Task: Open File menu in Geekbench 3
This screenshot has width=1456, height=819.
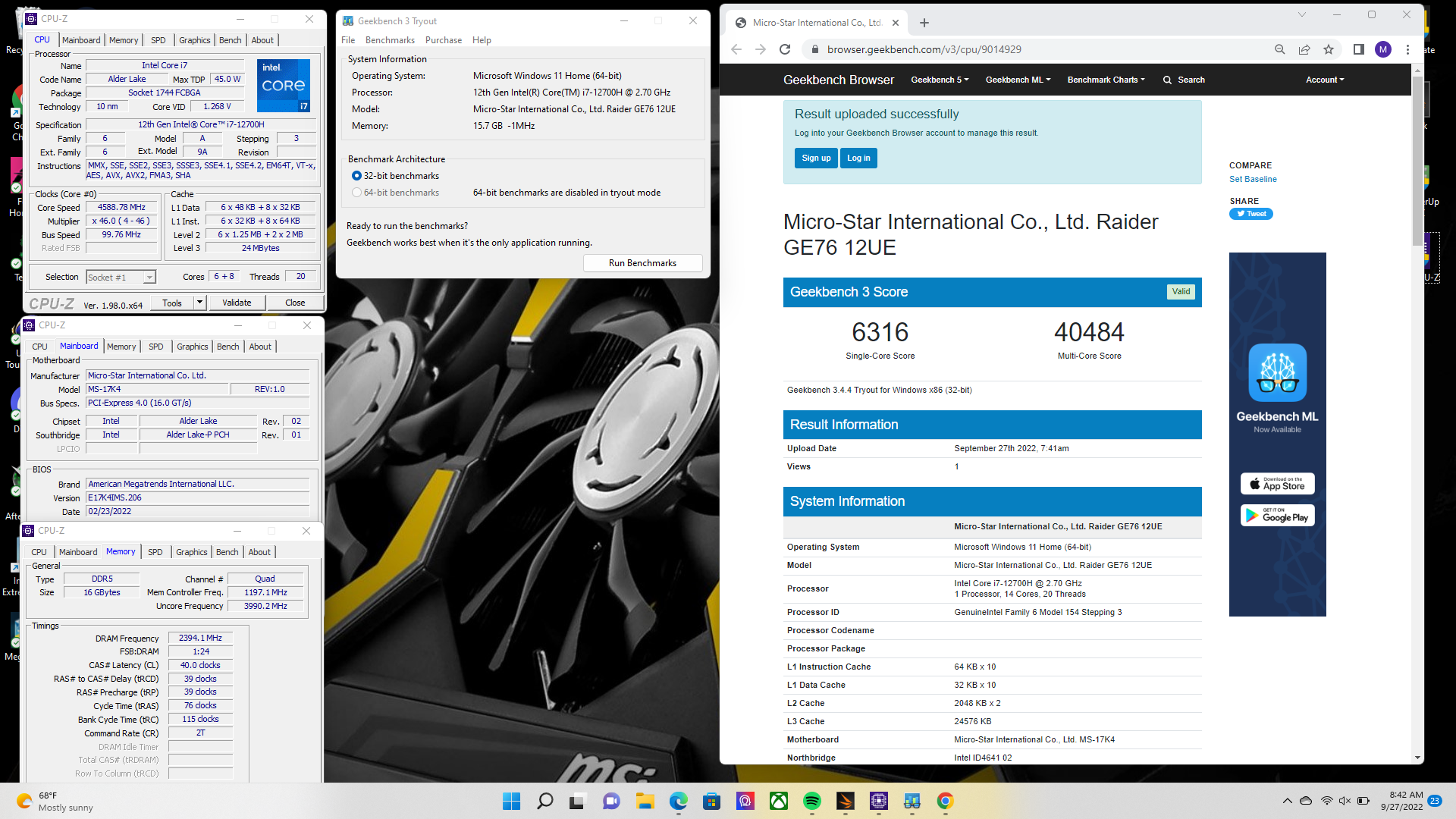Action: (348, 40)
